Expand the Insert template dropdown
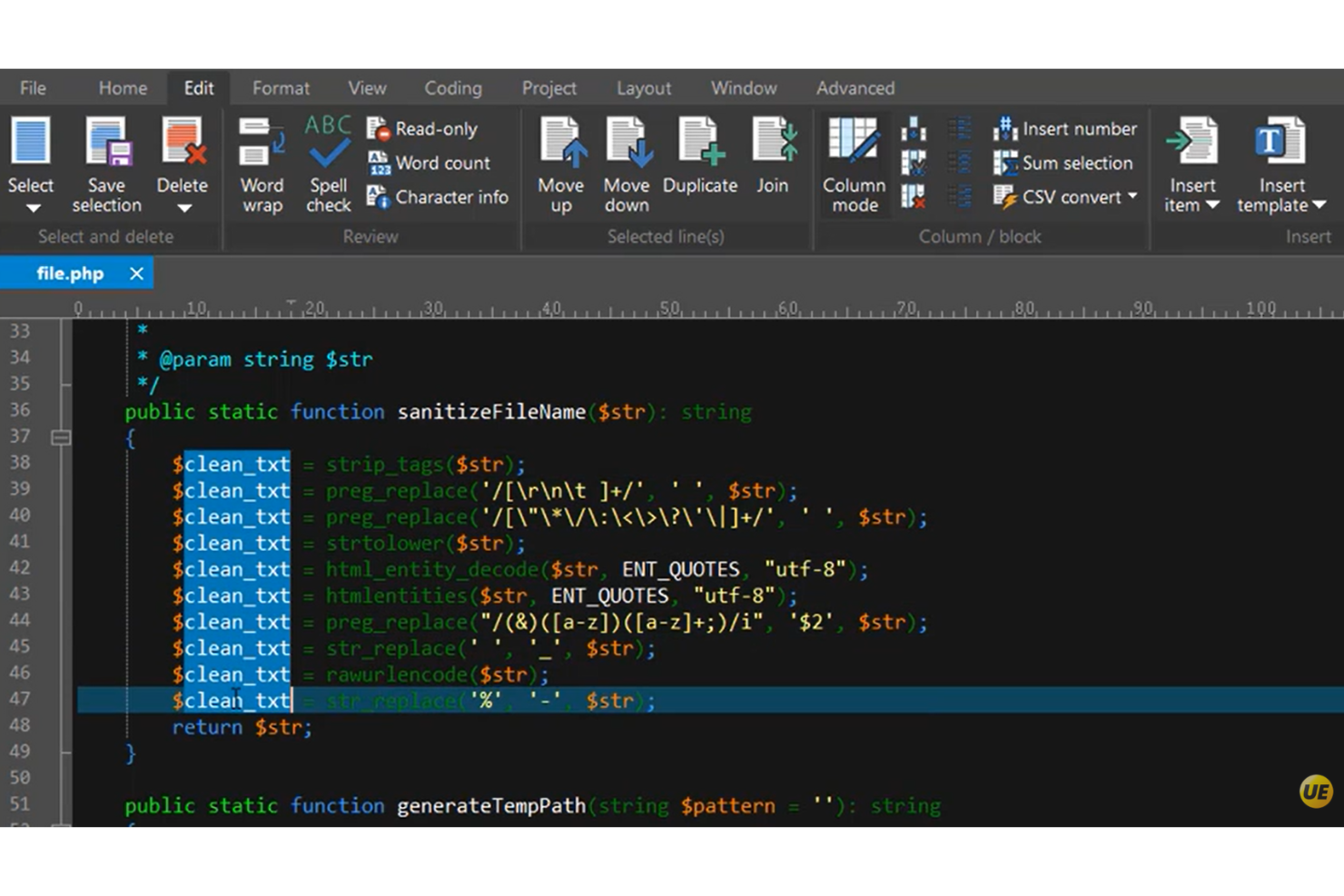Viewport: 1344px width, 896px height. point(1319,206)
